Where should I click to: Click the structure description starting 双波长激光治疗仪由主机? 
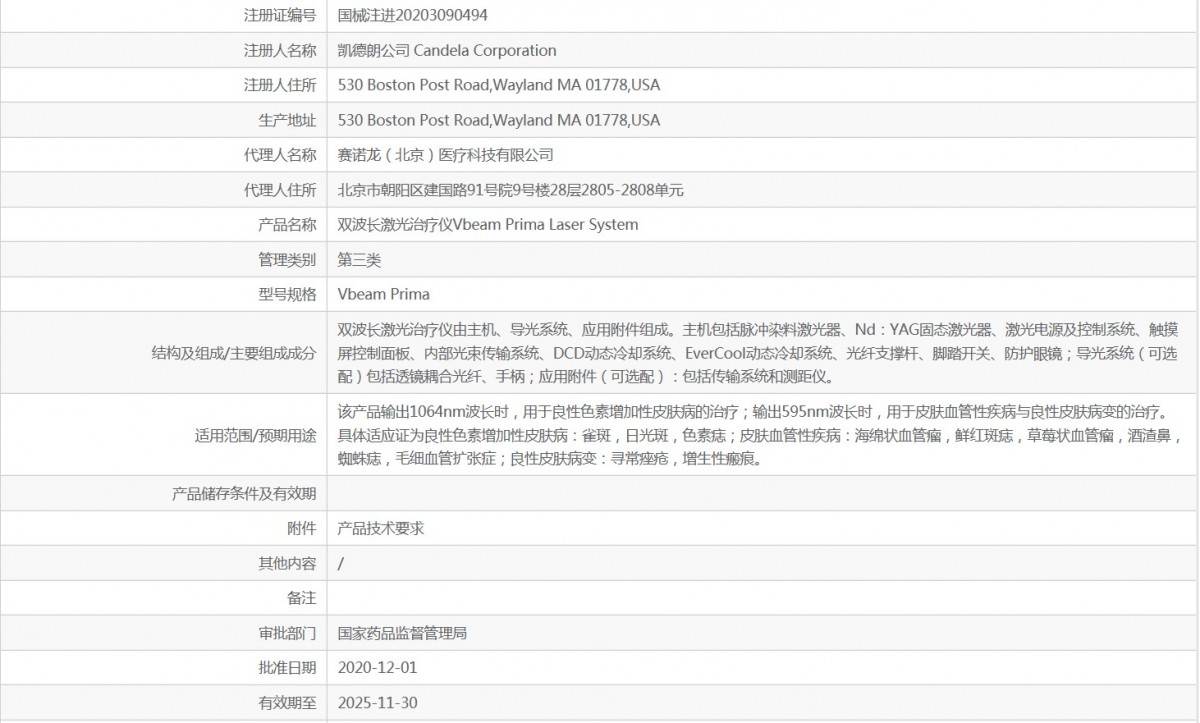[757, 353]
